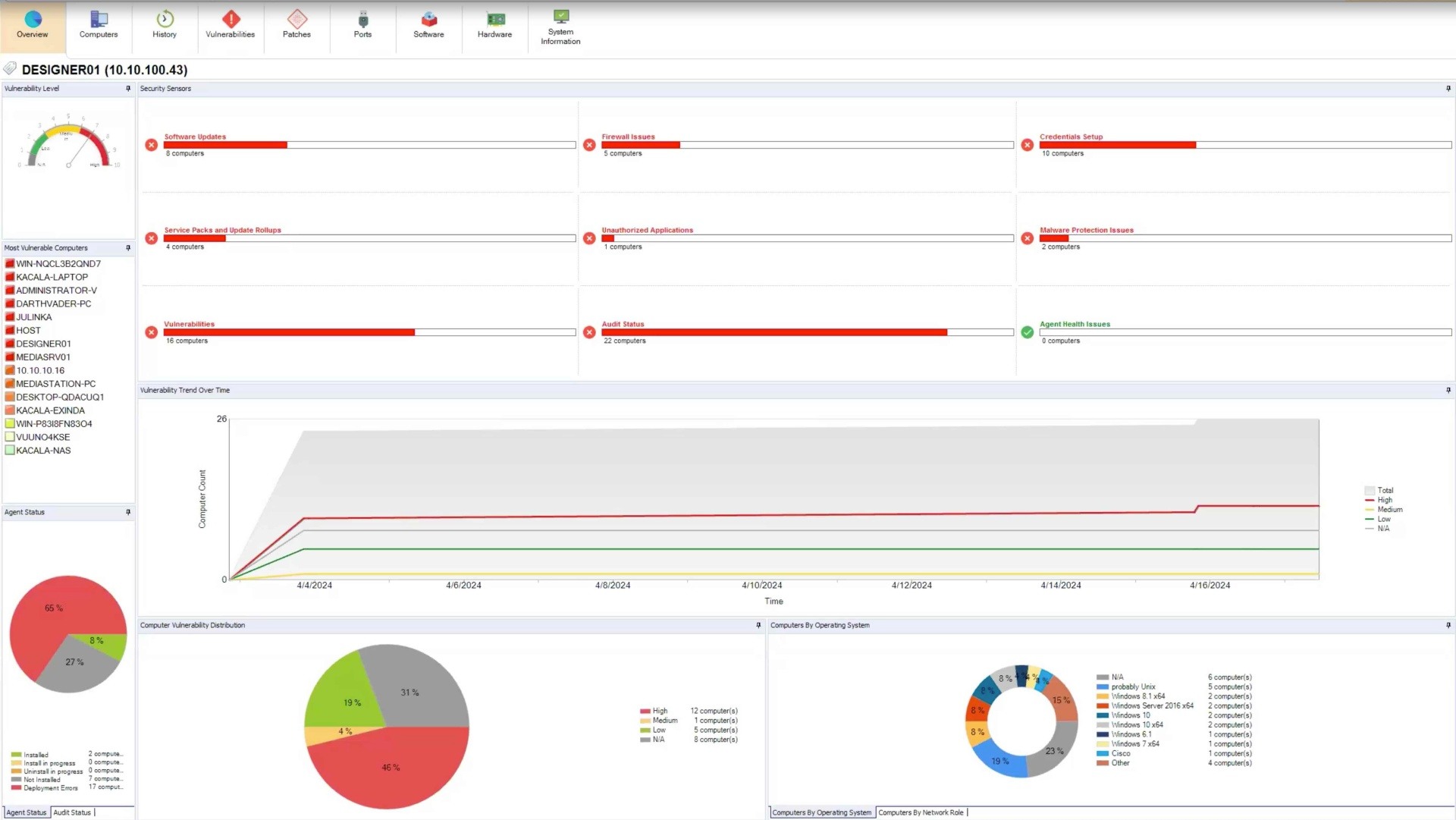
Task: Open the History view
Action: [x=164, y=25]
